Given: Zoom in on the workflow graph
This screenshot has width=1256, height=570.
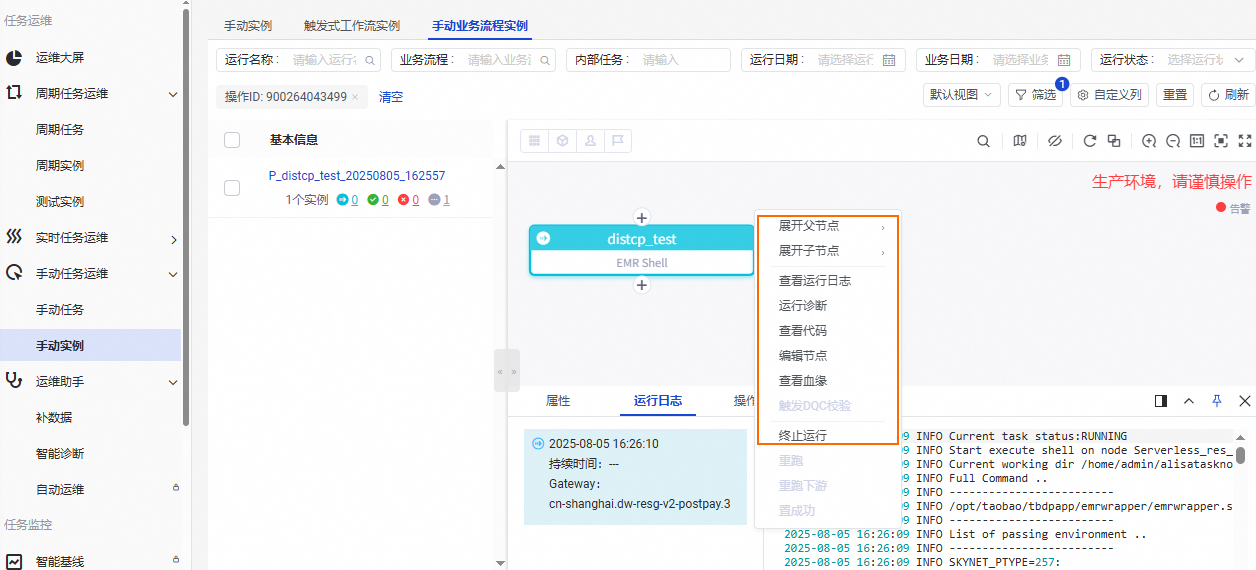Looking at the screenshot, I should [x=1149, y=141].
